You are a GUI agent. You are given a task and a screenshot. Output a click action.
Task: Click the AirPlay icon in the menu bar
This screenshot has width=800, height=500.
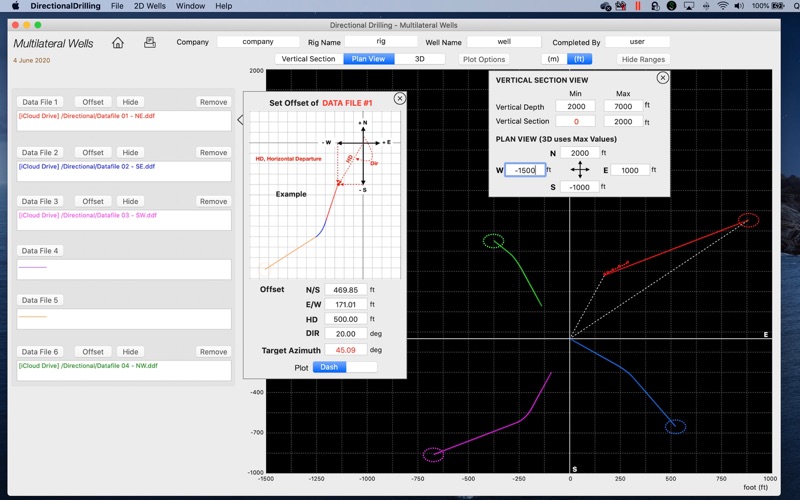tap(687, 6)
